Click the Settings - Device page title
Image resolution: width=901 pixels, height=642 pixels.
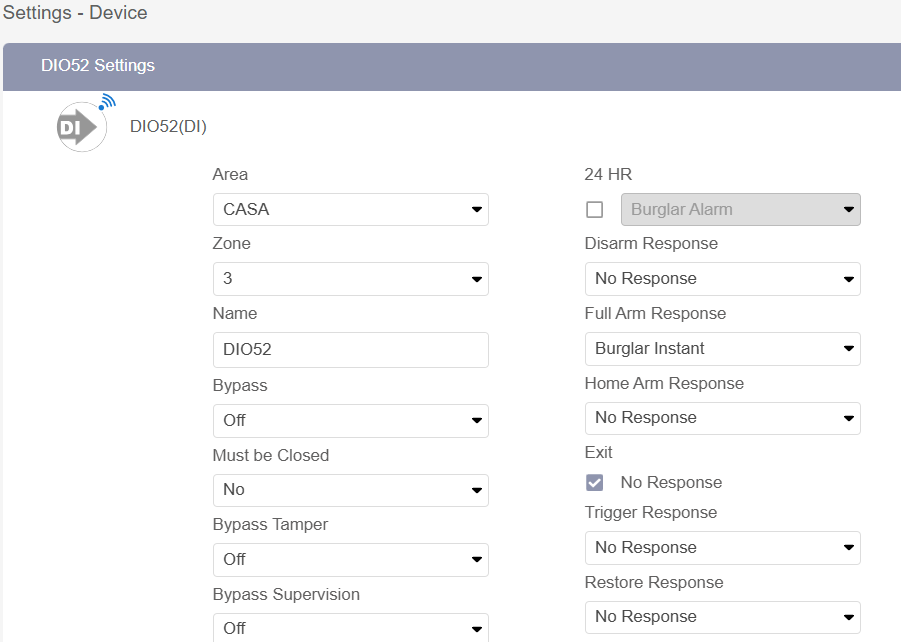tap(75, 13)
